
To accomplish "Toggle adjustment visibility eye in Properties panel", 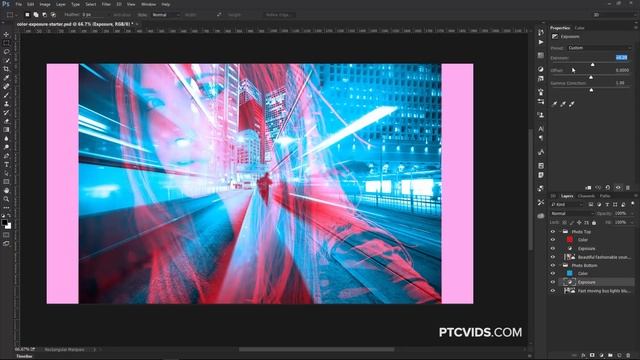I will [618, 188].
